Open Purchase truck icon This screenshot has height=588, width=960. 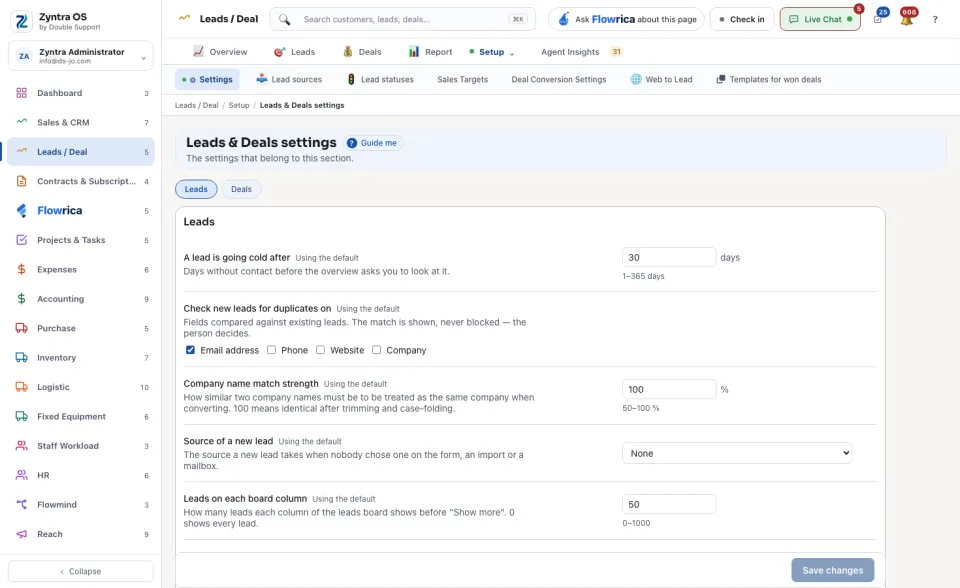tap(21, 328)
